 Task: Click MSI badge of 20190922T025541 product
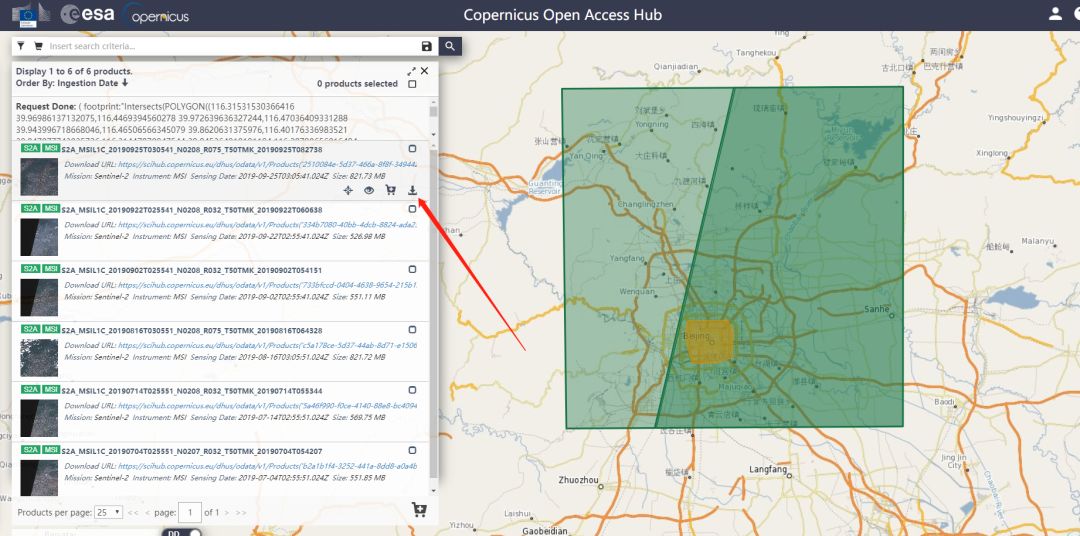point(51,208)
